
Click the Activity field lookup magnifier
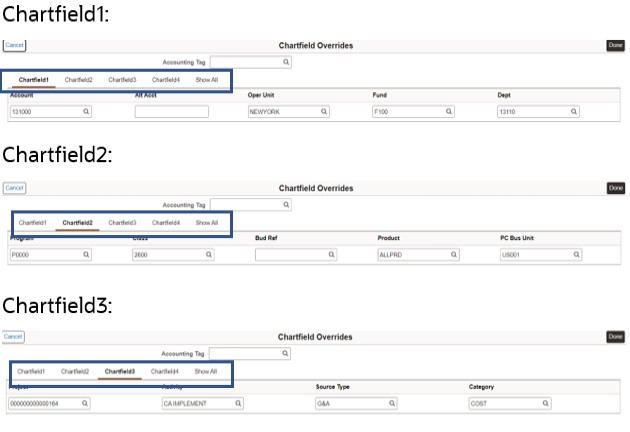click(x=238, y=403)
